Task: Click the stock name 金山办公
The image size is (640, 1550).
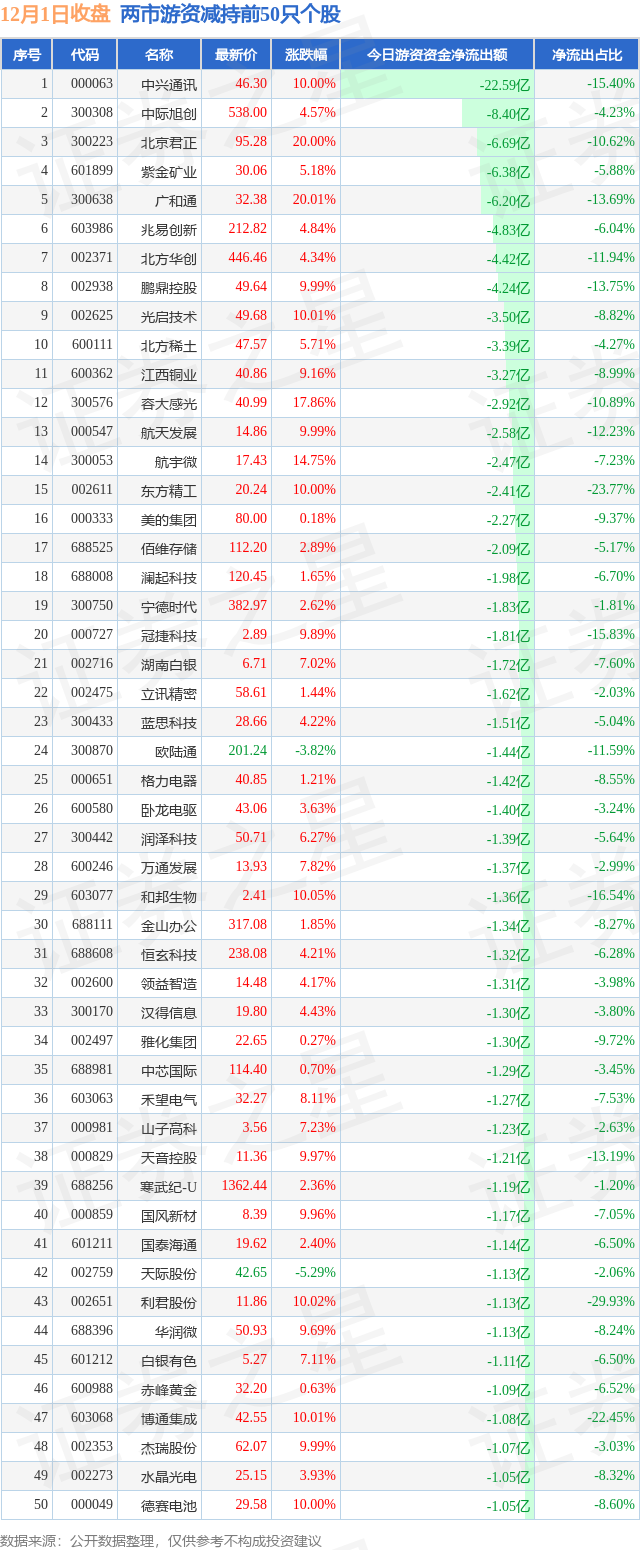Action: [169, 925]
